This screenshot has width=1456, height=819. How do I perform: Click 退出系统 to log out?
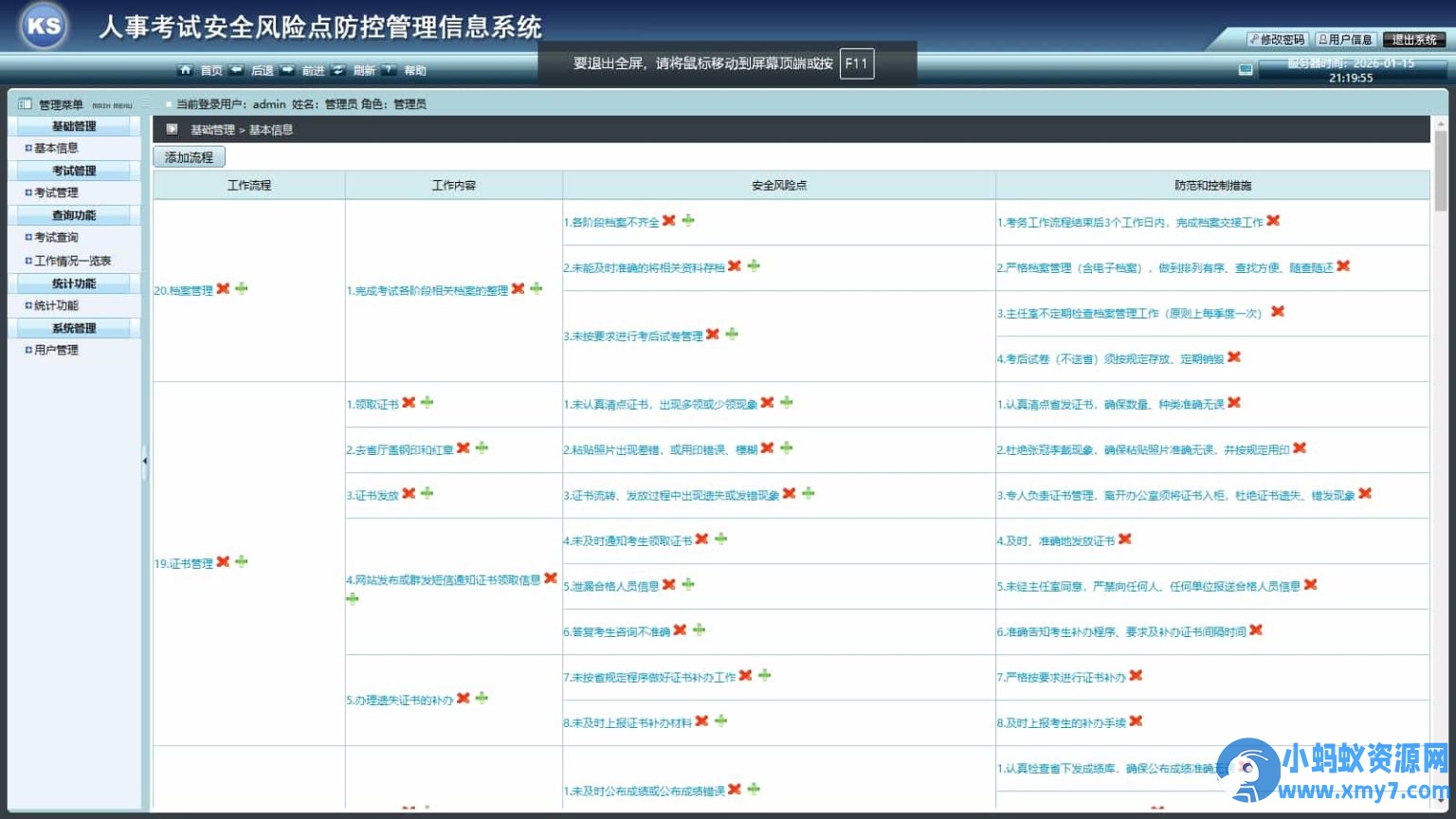click(x=1413, y=40)
